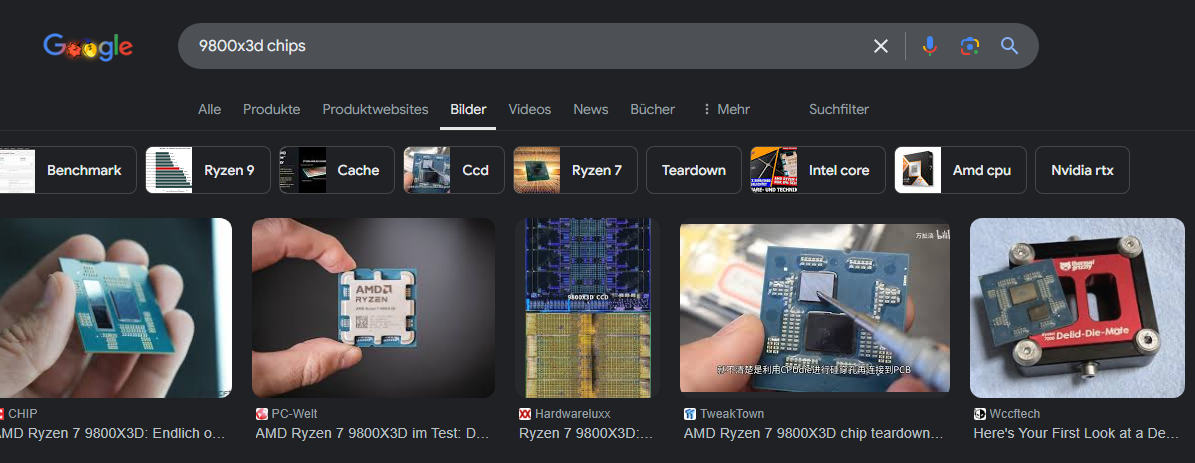Select the Teardown filter chip
This screenshot has width=1195, height=463.
[x=694, y=170]
